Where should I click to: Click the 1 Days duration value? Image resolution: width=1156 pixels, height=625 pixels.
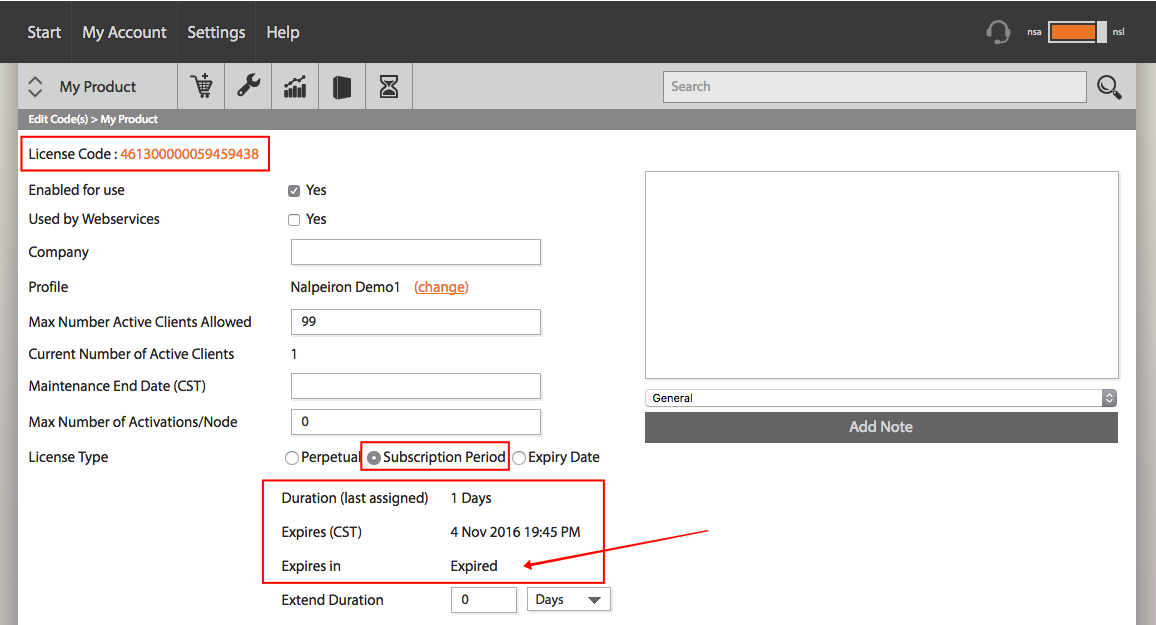pos(471,498)
